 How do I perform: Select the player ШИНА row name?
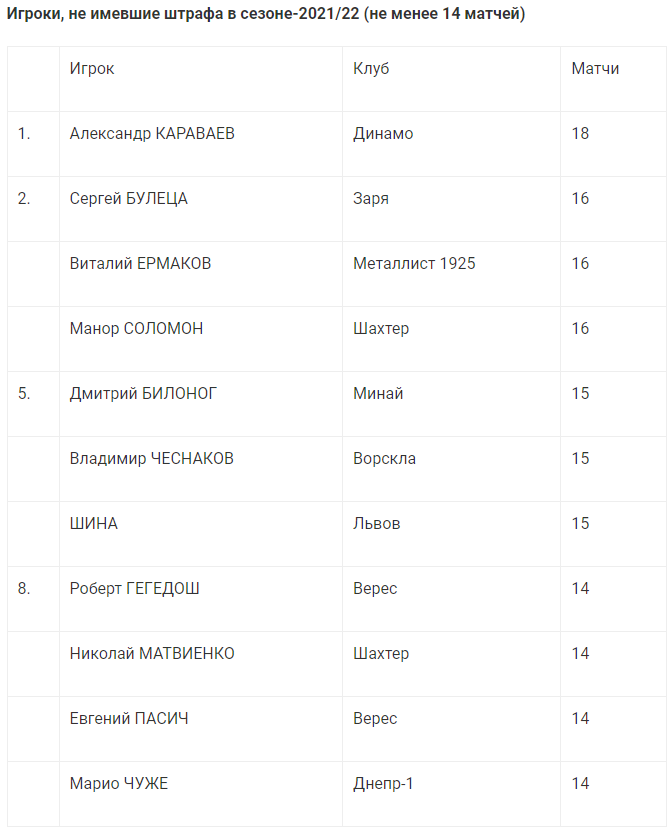point(93,524)
